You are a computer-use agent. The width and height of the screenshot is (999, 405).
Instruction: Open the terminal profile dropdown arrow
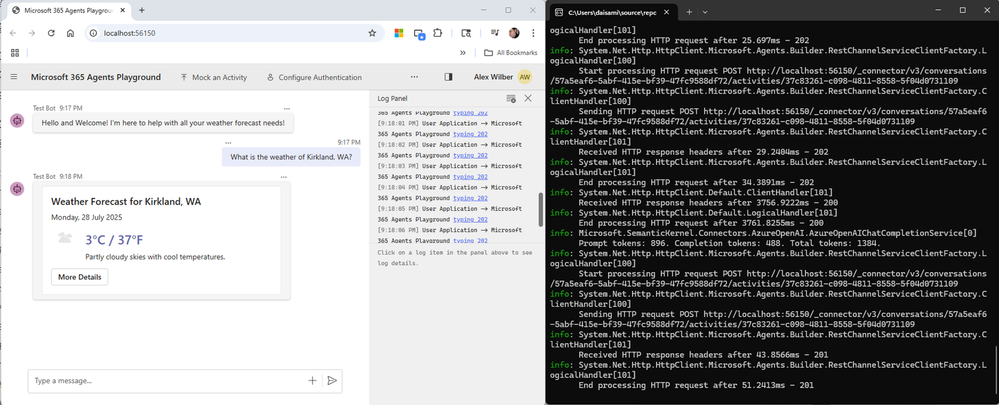coord(705,11)
